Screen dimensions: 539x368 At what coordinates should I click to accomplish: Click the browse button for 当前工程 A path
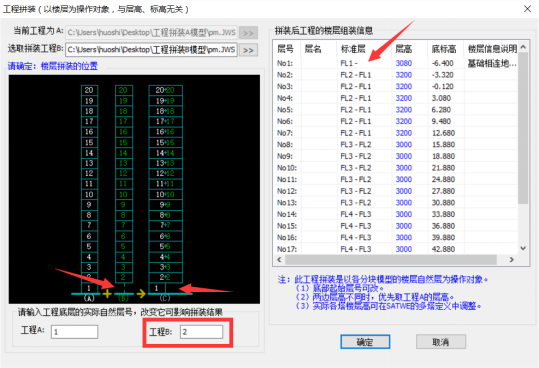248,33
